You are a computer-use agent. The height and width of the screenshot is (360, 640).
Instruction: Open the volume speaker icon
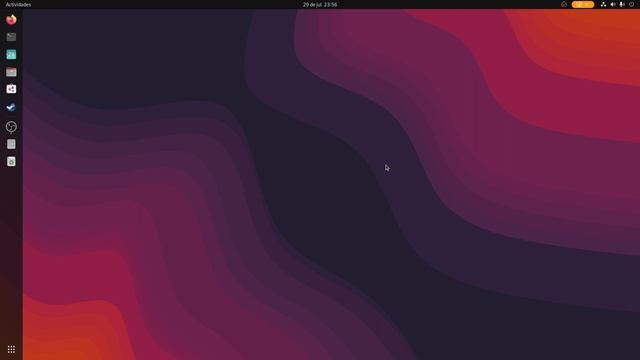[613, 4]
